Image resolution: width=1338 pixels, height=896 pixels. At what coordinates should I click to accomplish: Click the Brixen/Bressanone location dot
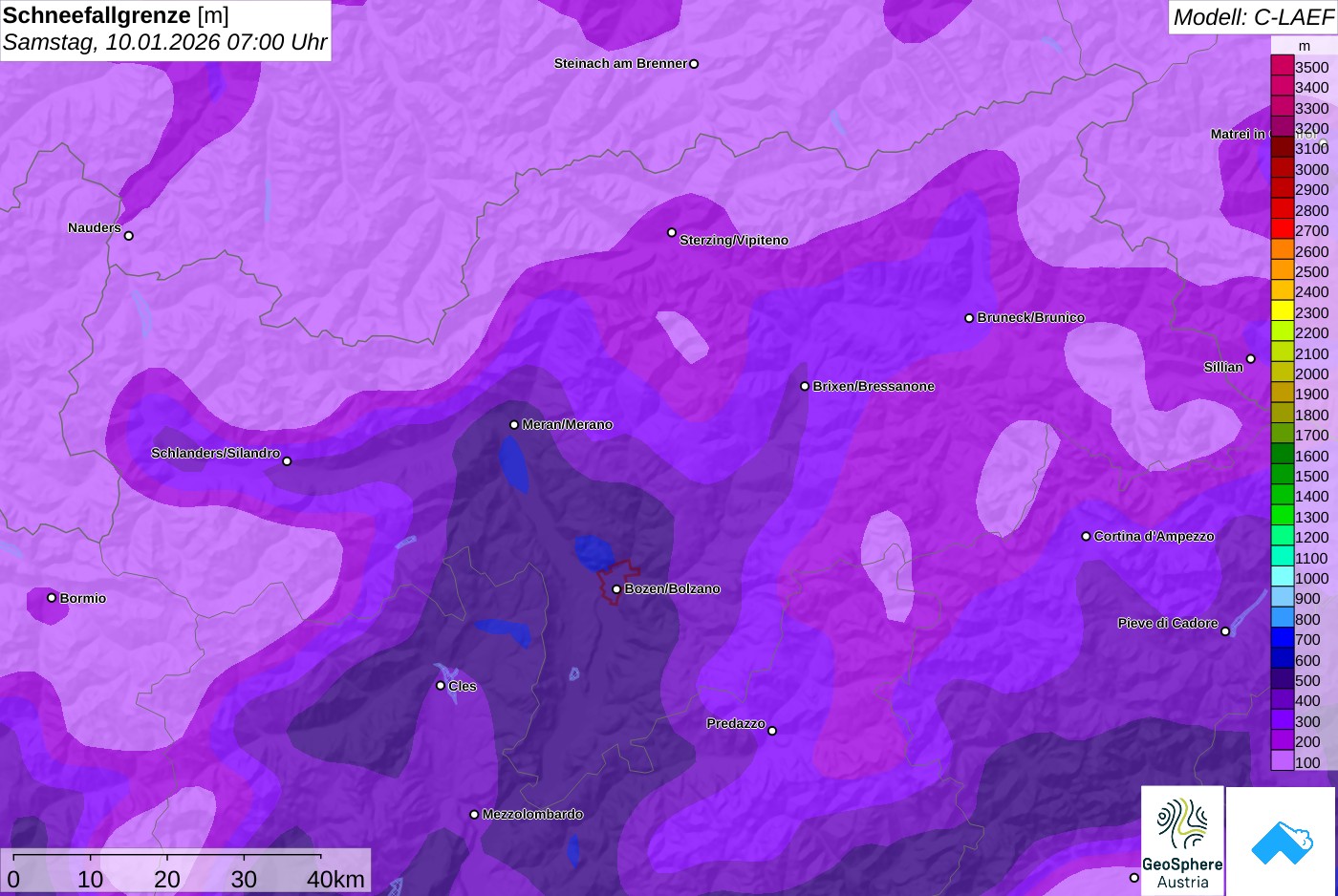[805, 387]
